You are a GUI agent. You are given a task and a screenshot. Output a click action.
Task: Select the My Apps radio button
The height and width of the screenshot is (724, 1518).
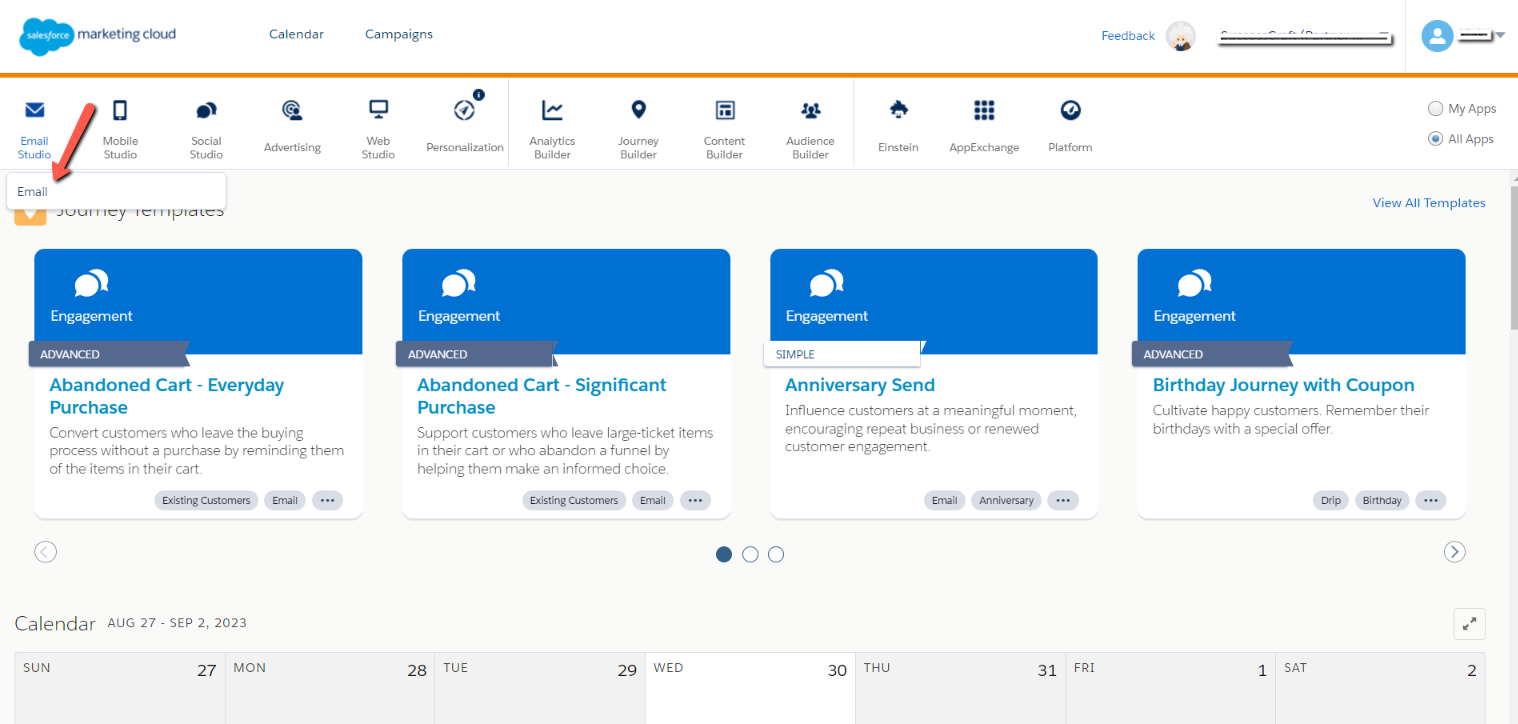(1435, 109)
